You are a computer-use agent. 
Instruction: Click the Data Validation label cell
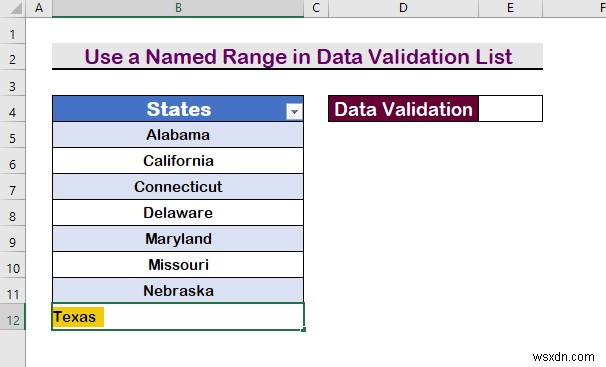(x=403, y=109)
